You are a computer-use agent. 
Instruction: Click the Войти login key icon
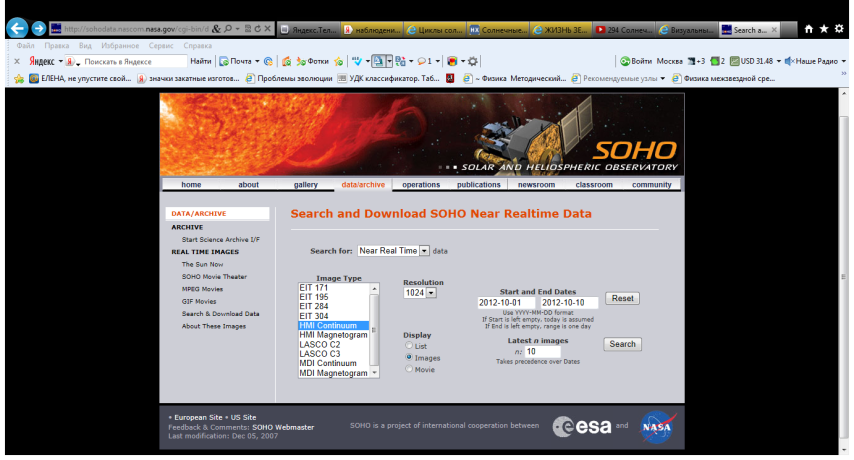coord(625,62)
